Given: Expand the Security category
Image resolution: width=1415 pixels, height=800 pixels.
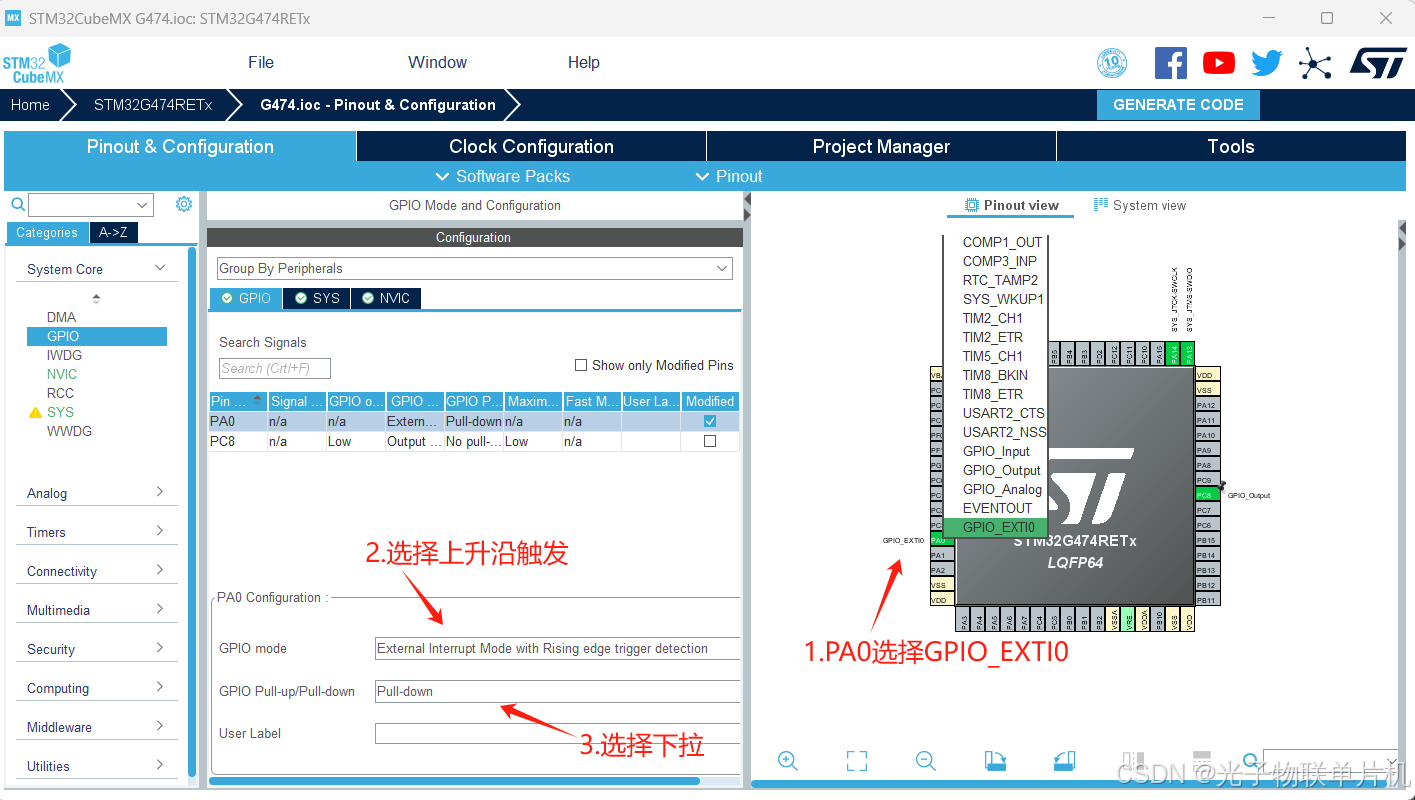Looking at the screenshot, I should pos(160,648).
